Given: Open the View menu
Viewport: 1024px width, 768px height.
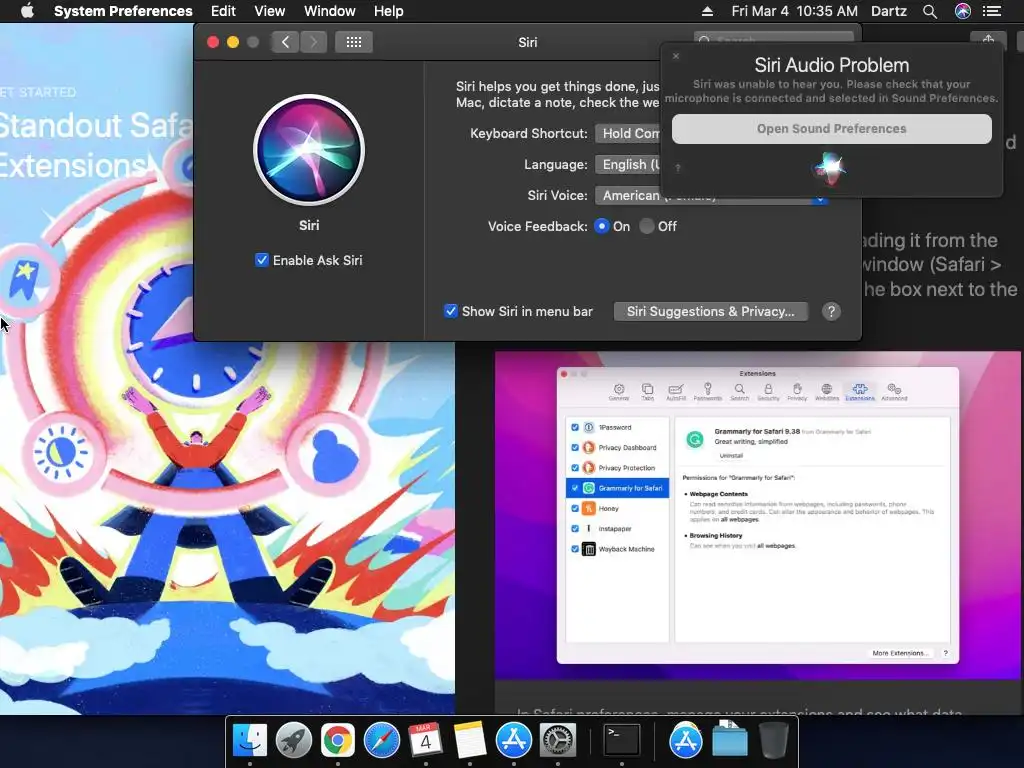Looking at the screenshot, I should tap(270, 11).
